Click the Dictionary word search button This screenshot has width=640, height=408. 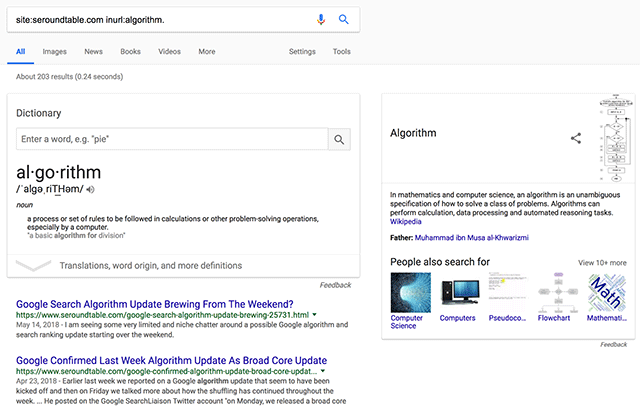339,139
